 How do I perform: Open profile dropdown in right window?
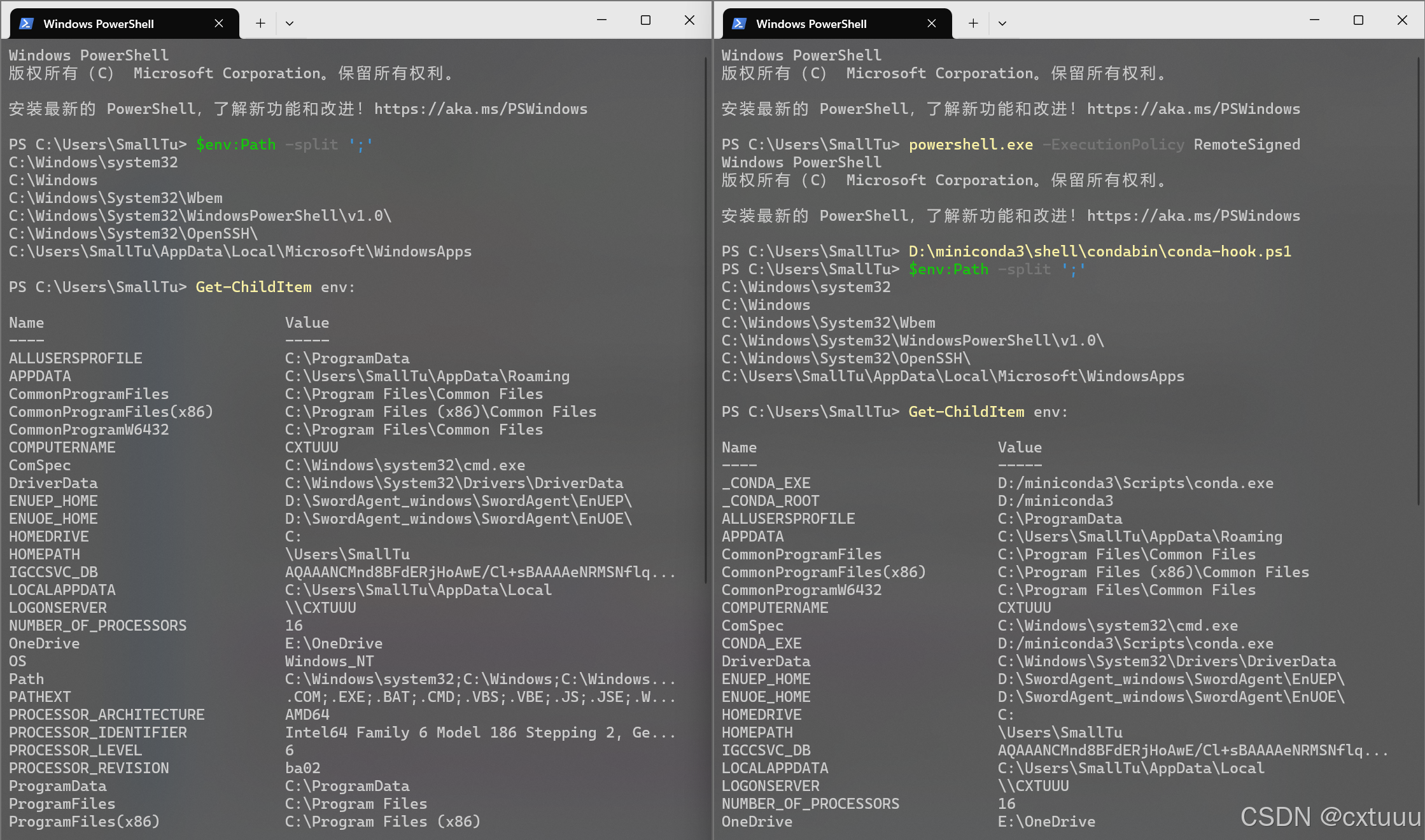pyautogui.click(x=1002, y=24)
